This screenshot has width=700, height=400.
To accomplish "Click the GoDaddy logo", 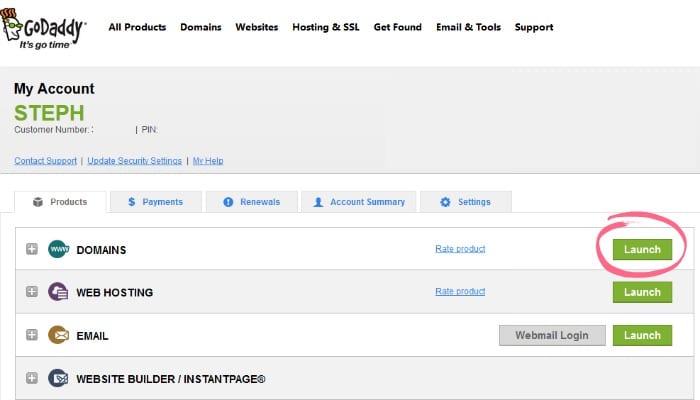I will point(43,29).
